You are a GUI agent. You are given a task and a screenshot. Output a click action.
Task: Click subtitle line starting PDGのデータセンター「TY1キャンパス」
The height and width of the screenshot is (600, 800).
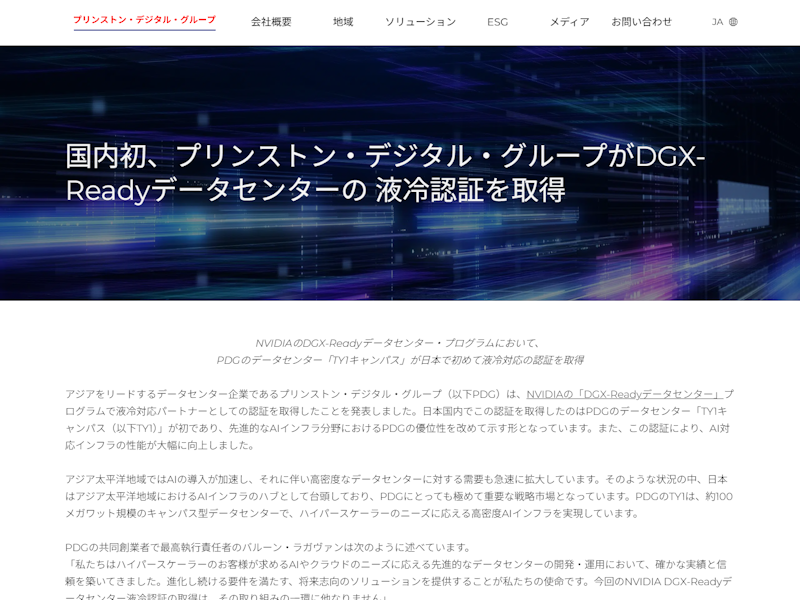point(400,360)
